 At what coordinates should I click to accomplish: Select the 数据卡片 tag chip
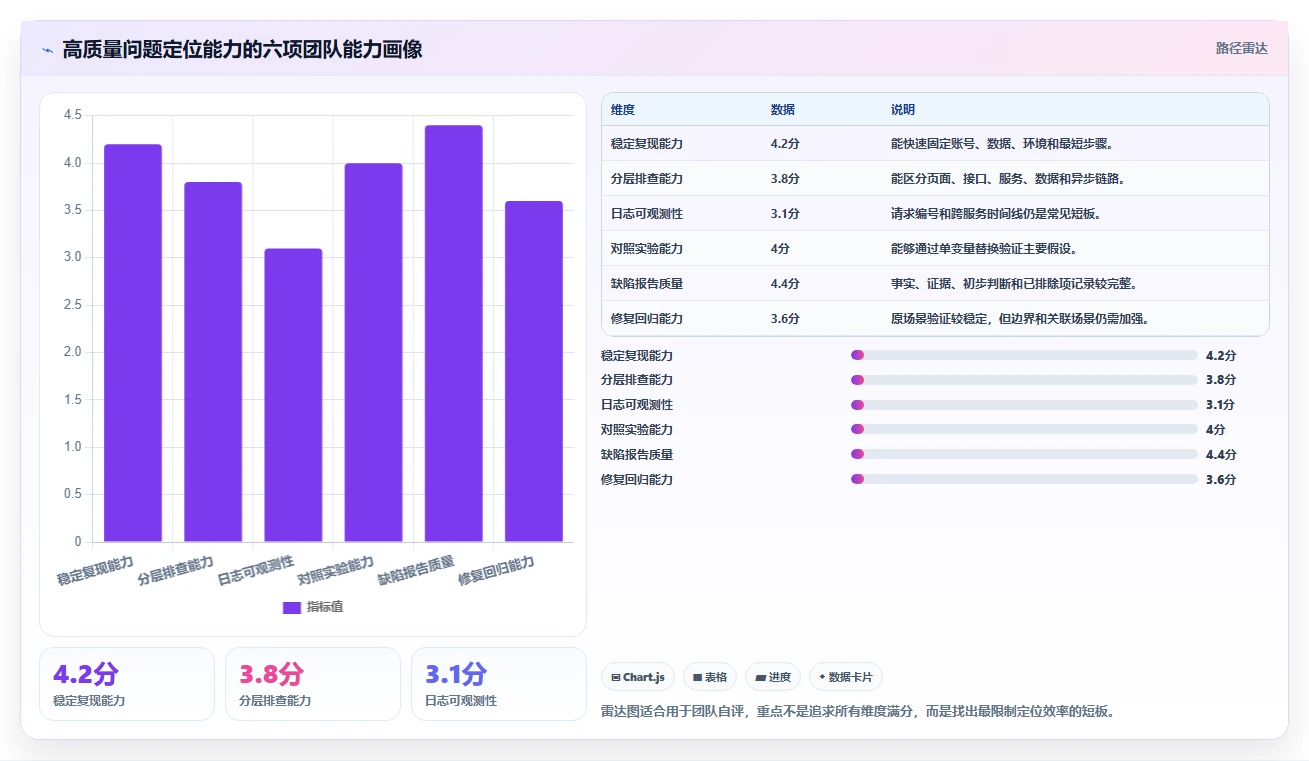click(x=846, y=677)
